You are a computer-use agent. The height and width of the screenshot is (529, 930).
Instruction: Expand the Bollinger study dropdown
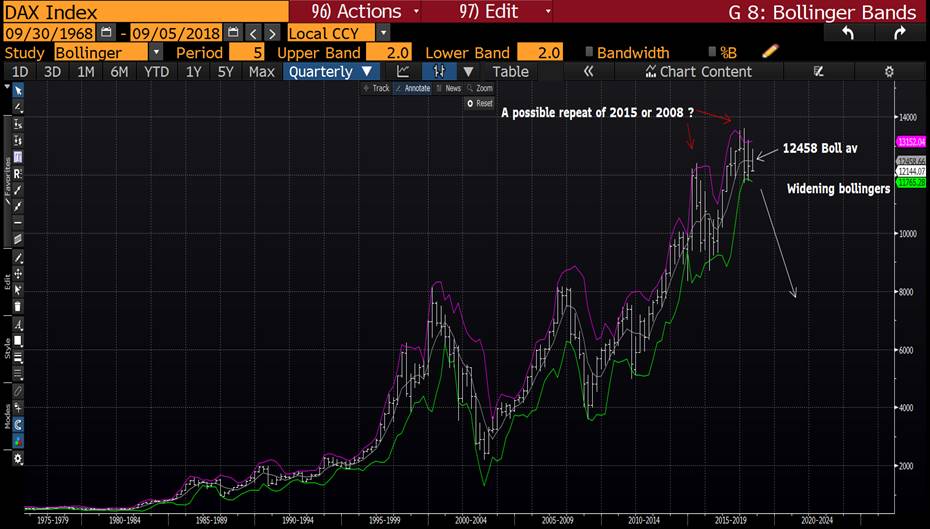(x=155, y=52)
